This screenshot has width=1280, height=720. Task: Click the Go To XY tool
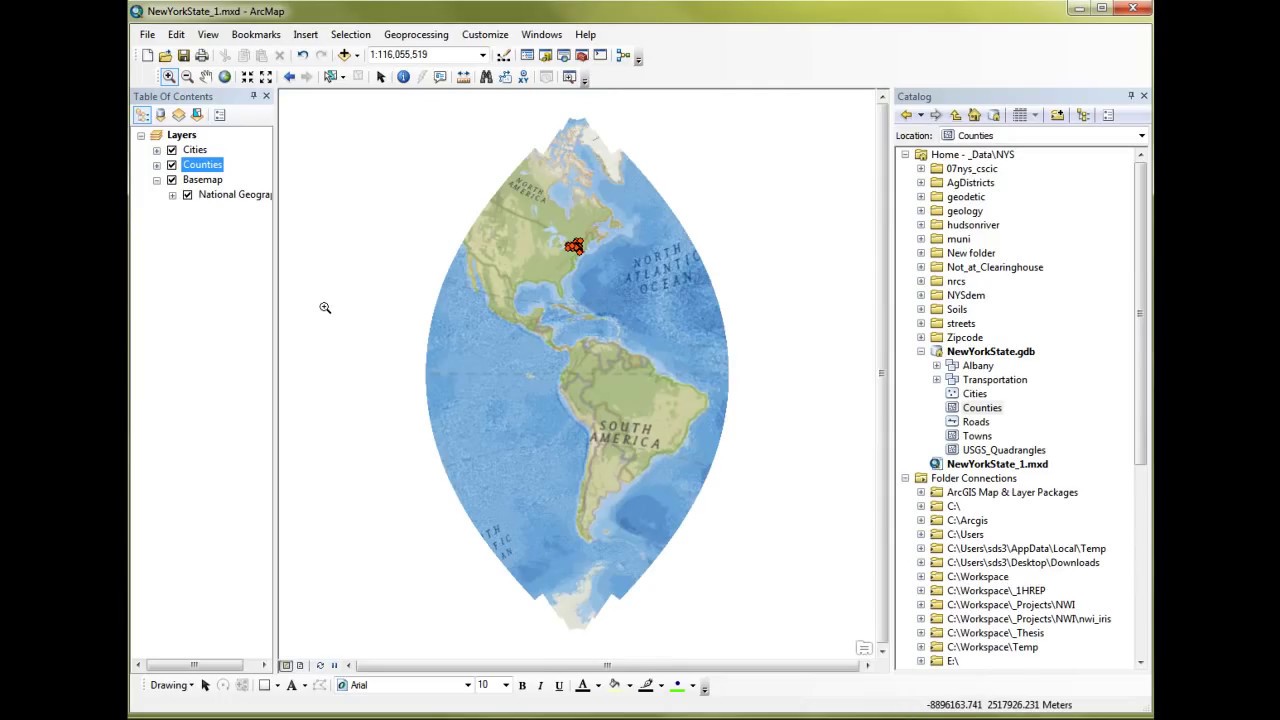pyautogui.click(x=523, y=77)
